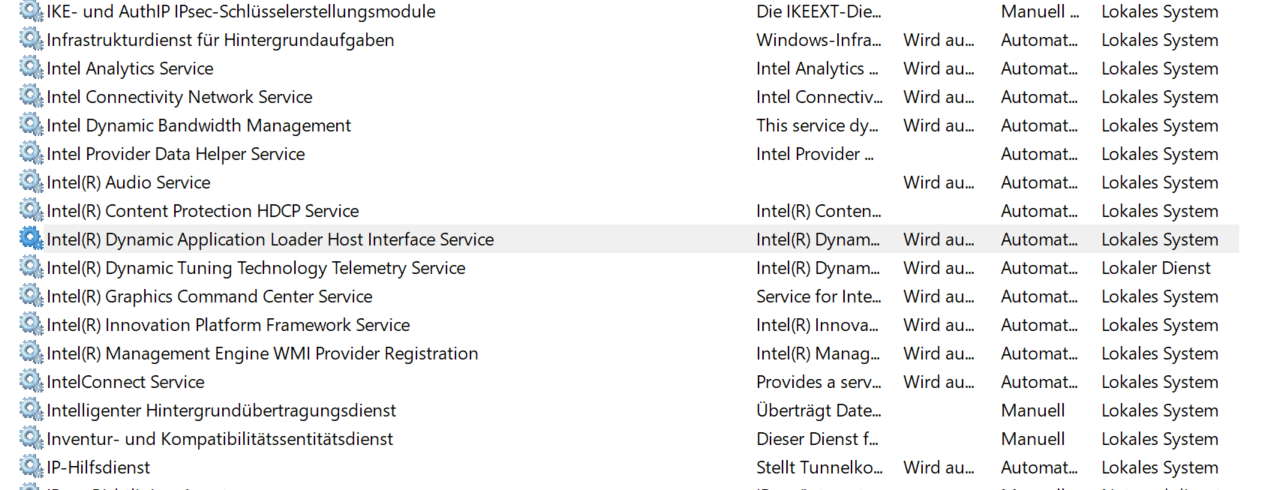Click gear icon of Intelligenter Hintergrundübertragungsdienst
This screenshot has width=1276, height=490.
31,411
